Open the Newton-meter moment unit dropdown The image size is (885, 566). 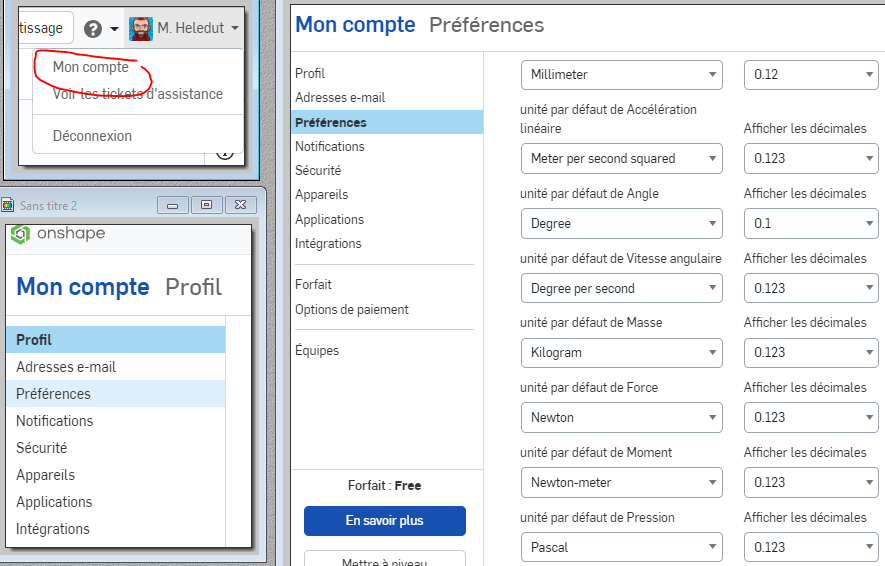[621, 482]
